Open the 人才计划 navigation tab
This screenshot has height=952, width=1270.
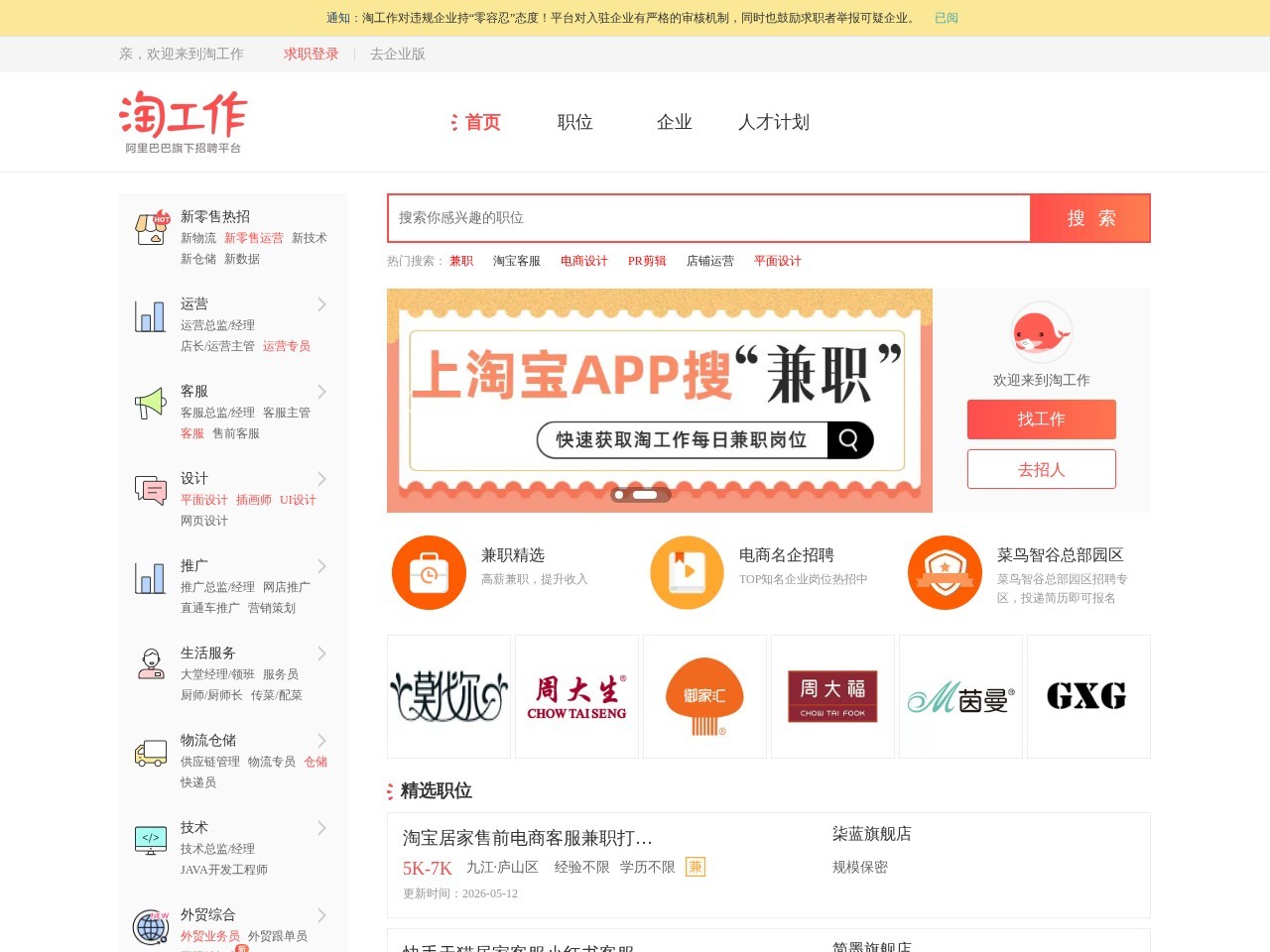pos(774,122)
